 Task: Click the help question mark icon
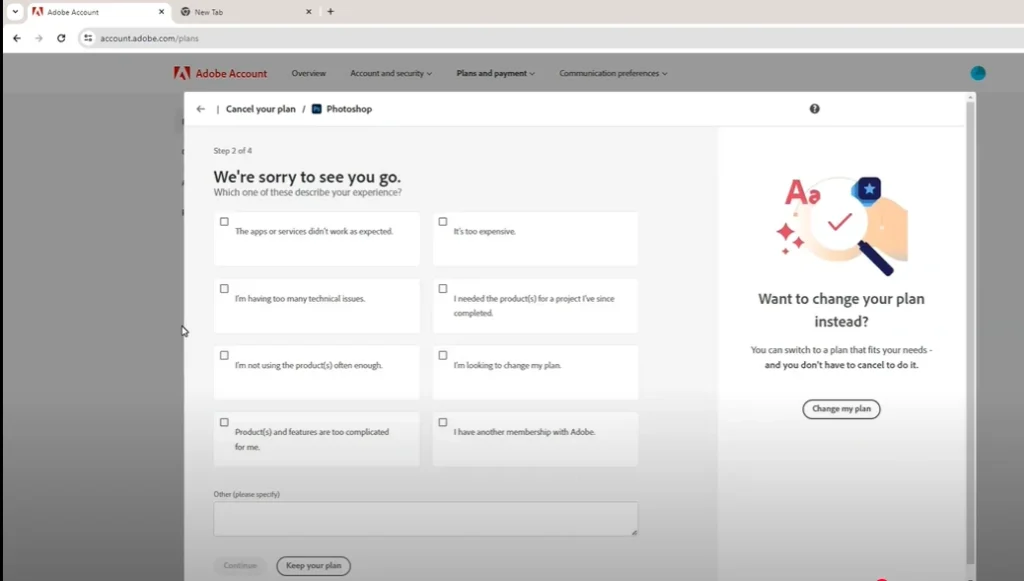click(814, 109)
